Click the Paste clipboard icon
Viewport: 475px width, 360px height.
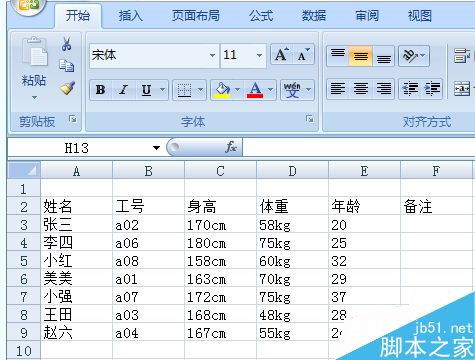coord(34,52)
